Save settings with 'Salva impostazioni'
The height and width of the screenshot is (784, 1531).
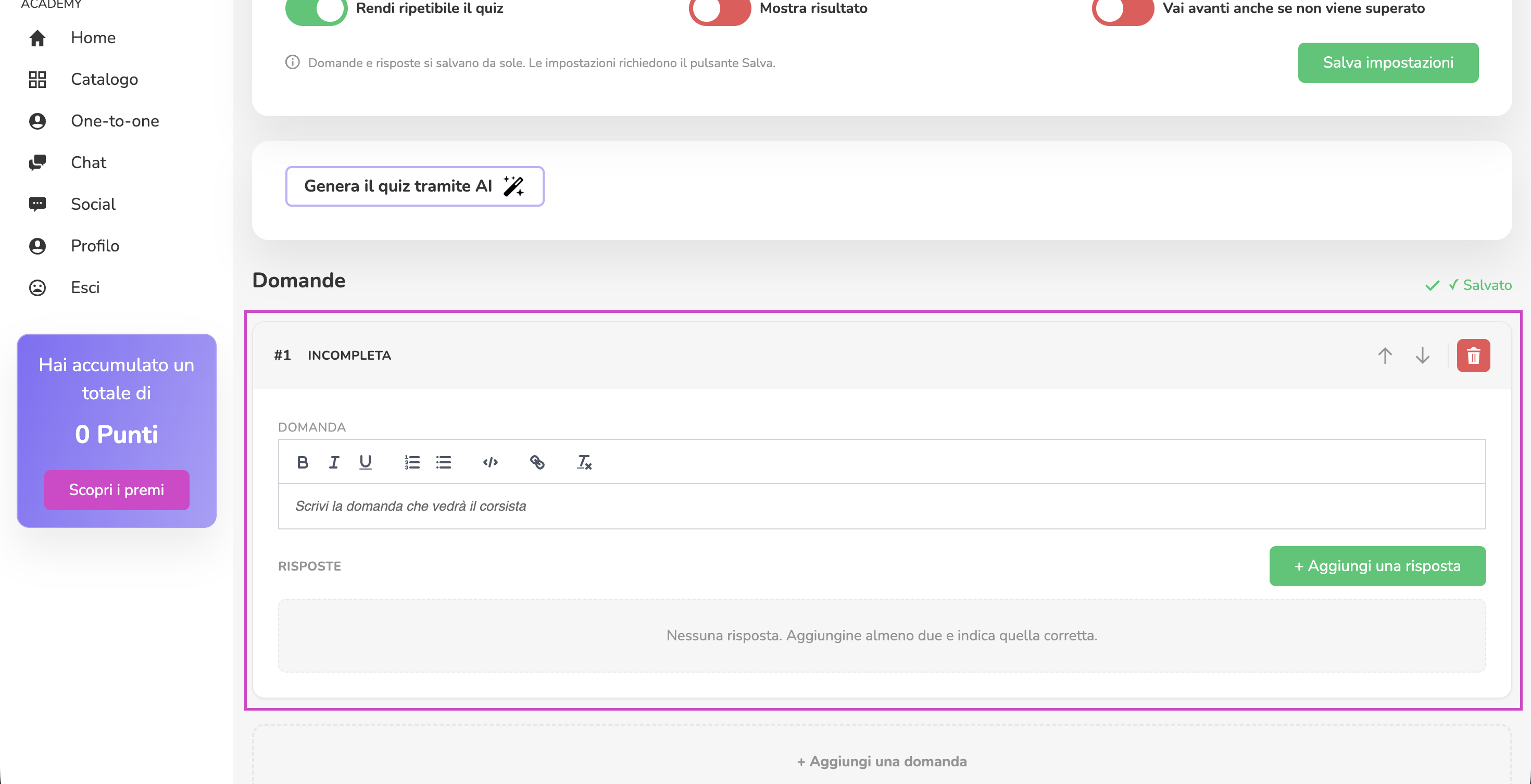[x=1388, y=62]
